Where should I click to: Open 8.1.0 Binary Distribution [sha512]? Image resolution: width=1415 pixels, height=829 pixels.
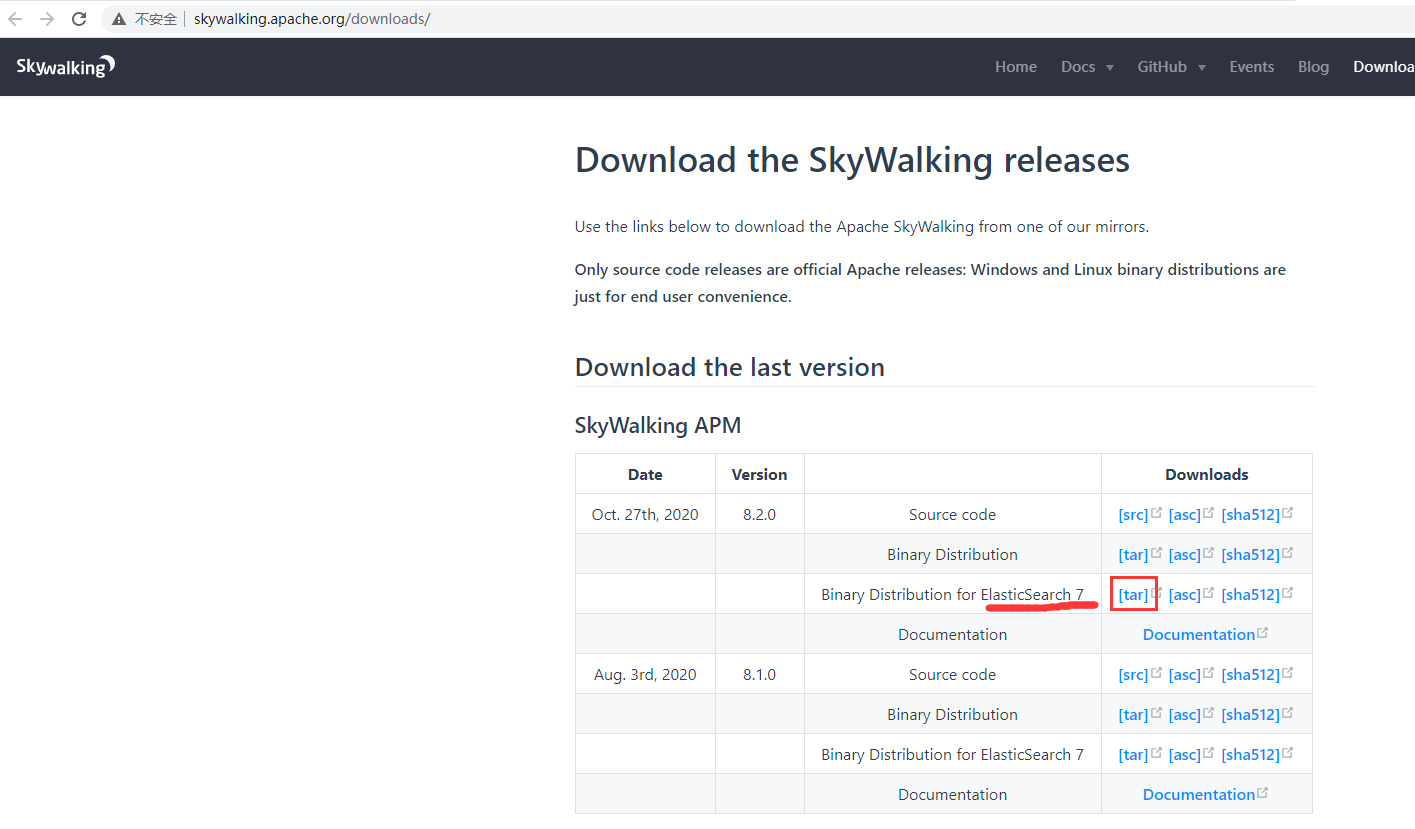click(x=1250, y=715)
